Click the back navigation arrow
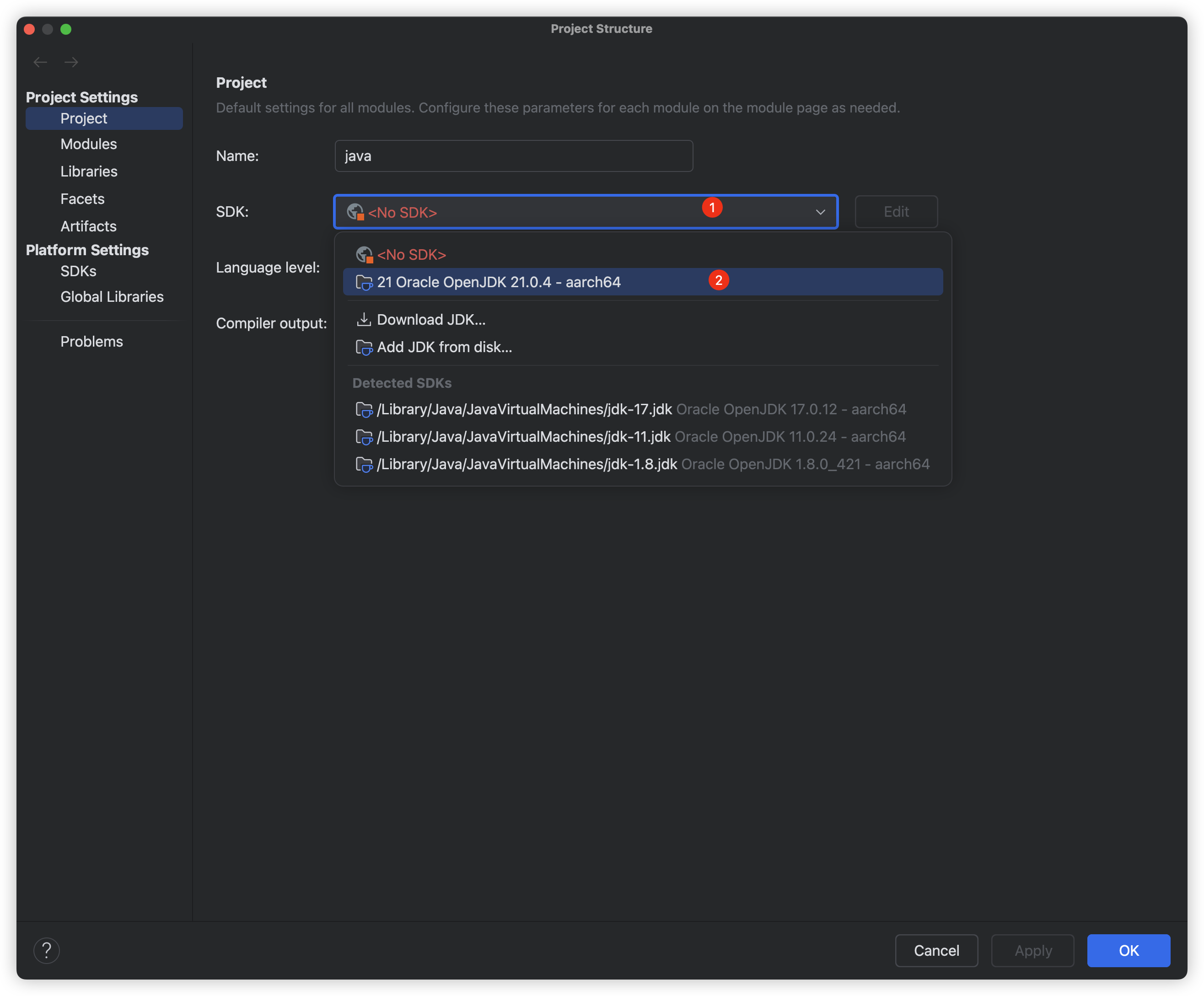The height and width of the screenshot is (996, 1204). pos(40,62)
